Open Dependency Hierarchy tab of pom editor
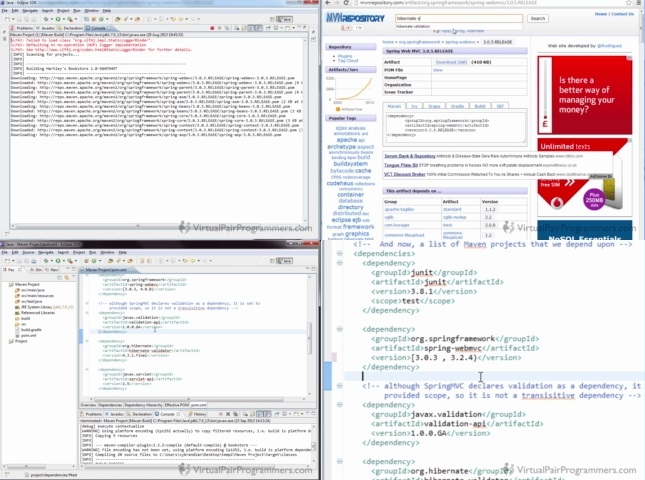 click(x=144, y=405)
